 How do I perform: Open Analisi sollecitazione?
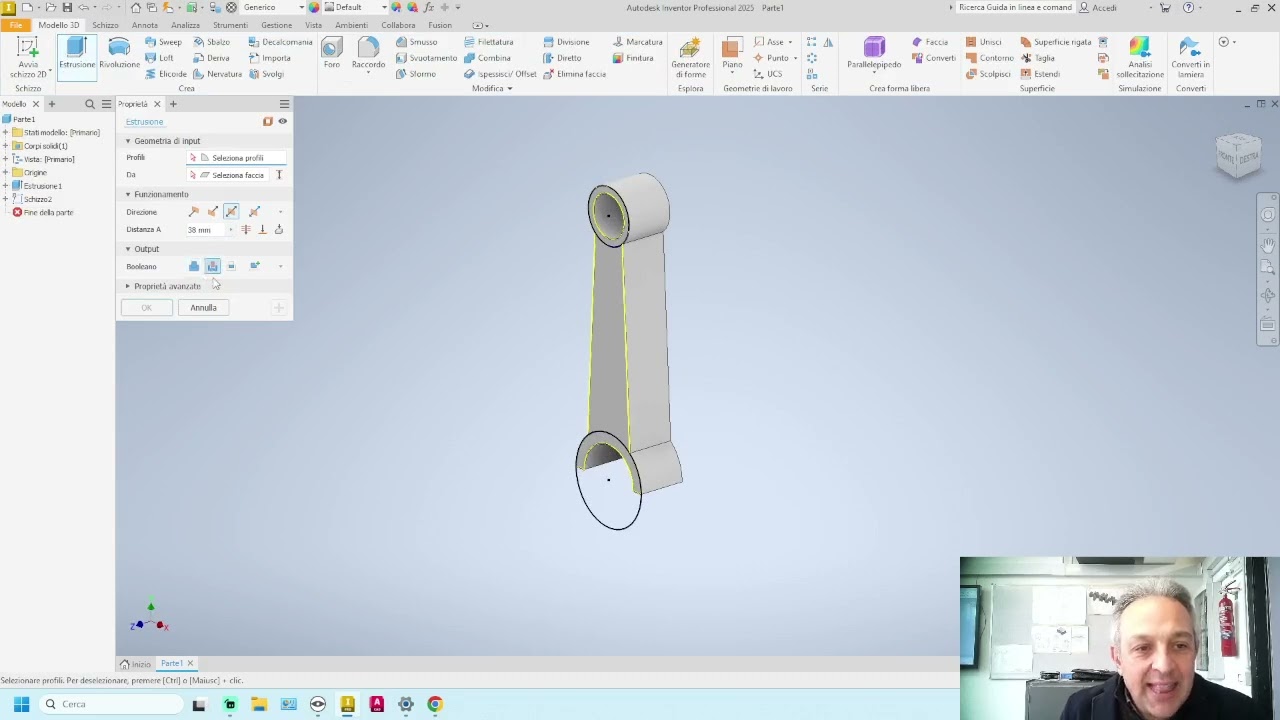(1140, 57)
